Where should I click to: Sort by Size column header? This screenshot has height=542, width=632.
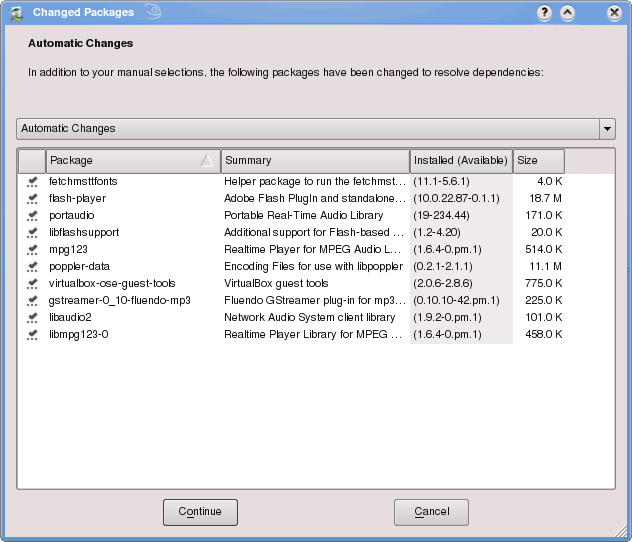click(x=538, y=161)
